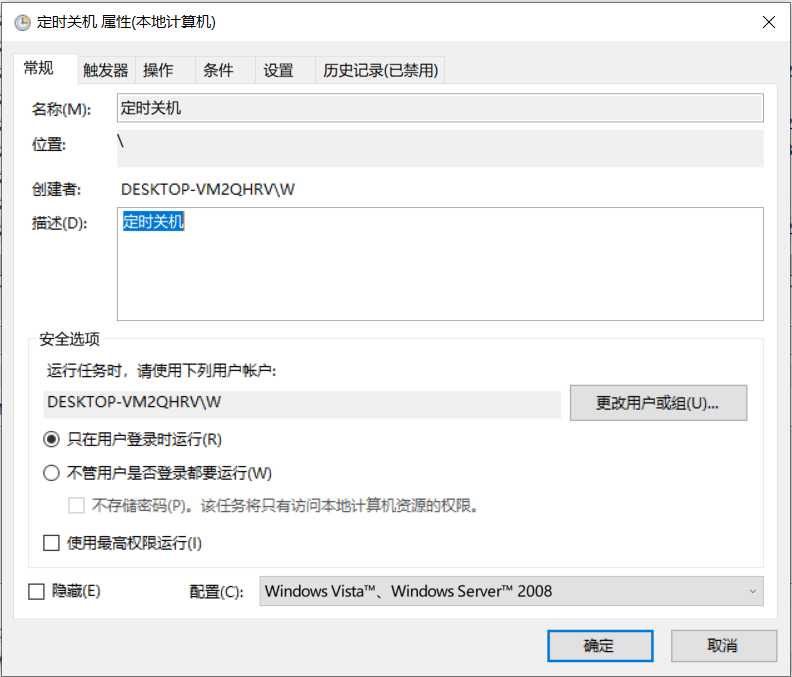Viewport: 792px width, 677px height.
Task: Click the creator text DESKTOP-VM2QHRV\W next to 创建者
Action: point(208,189)
